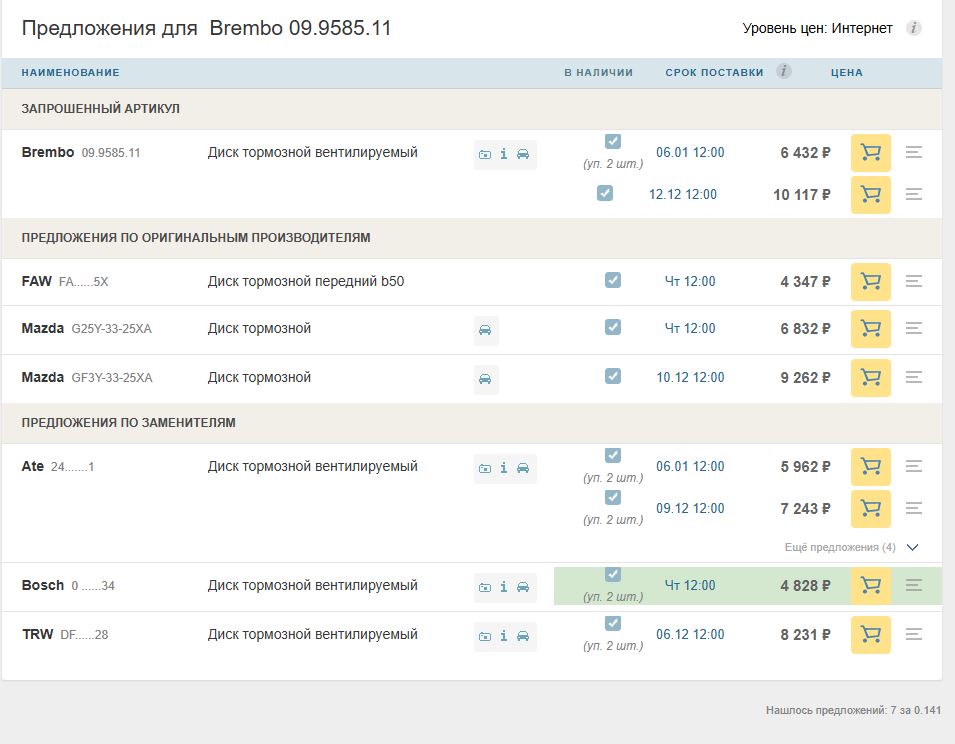Open car applicability icon for TRW row
Image resolution: width=955 pixels, height=744 pixels.
pyautogui.click(x=523, y=636)
